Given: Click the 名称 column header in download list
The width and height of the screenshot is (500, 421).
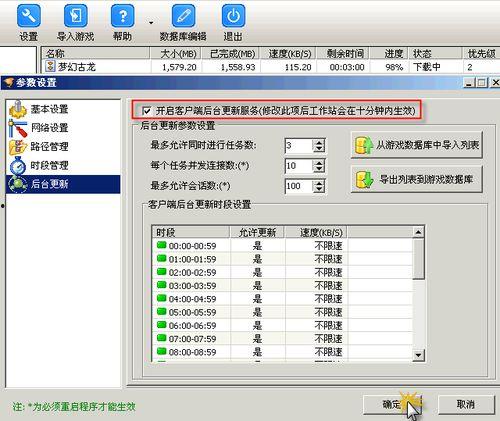Looking at the screenshot, I should coord(96,53).
